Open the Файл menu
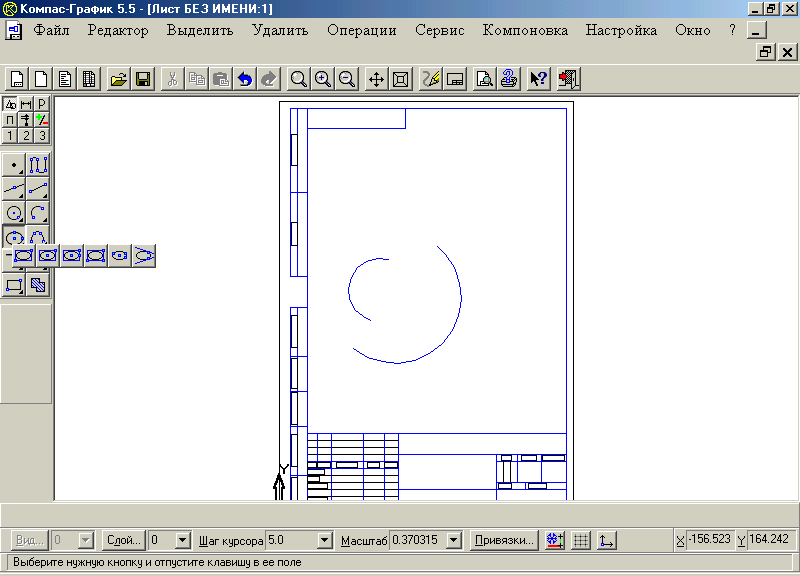Screen dimensions: 800x576 [52, 30]
